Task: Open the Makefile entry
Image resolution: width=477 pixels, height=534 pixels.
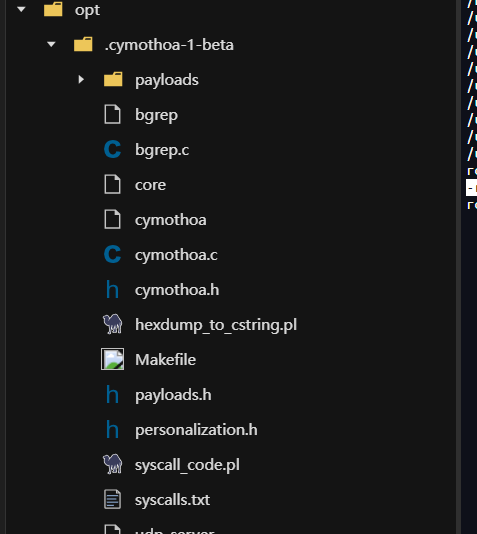Action: pyautogui.click(x=165, y=360)
